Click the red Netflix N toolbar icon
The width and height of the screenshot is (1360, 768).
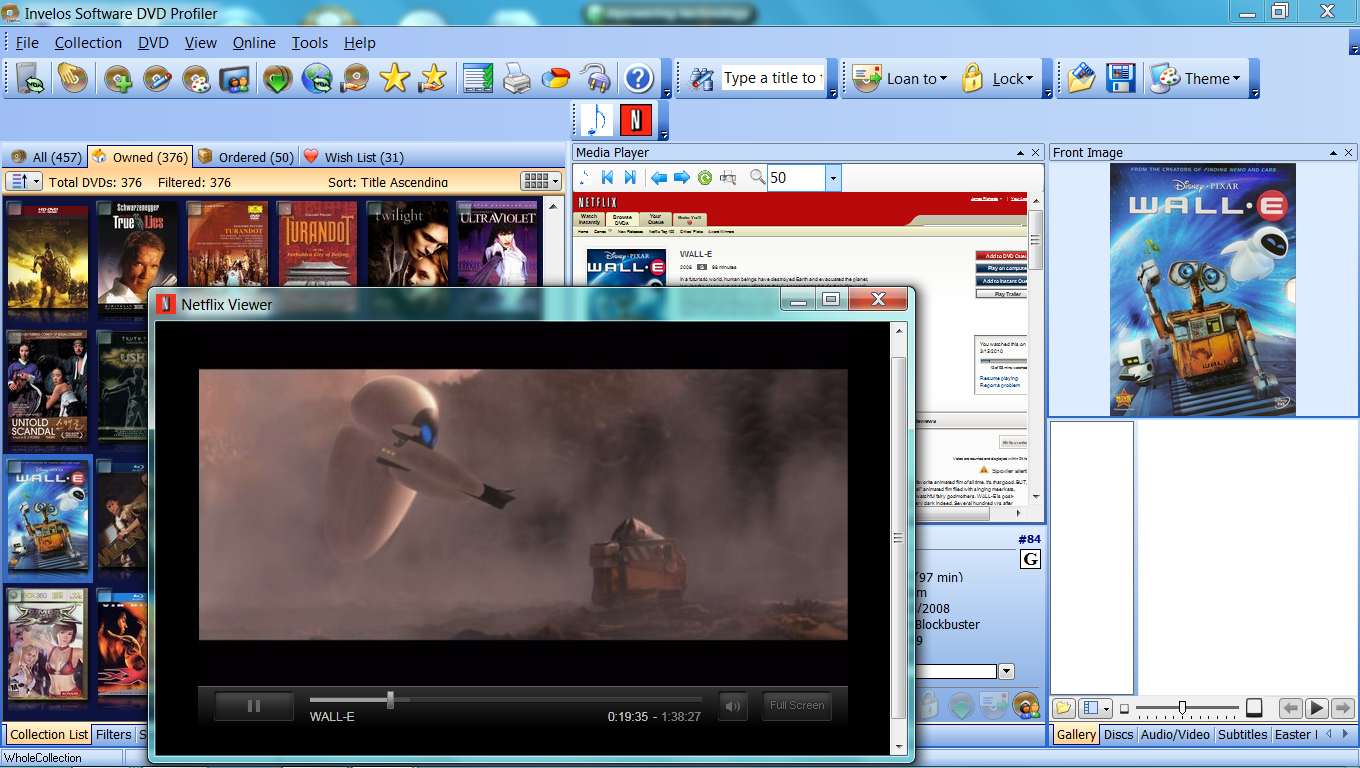635,120
